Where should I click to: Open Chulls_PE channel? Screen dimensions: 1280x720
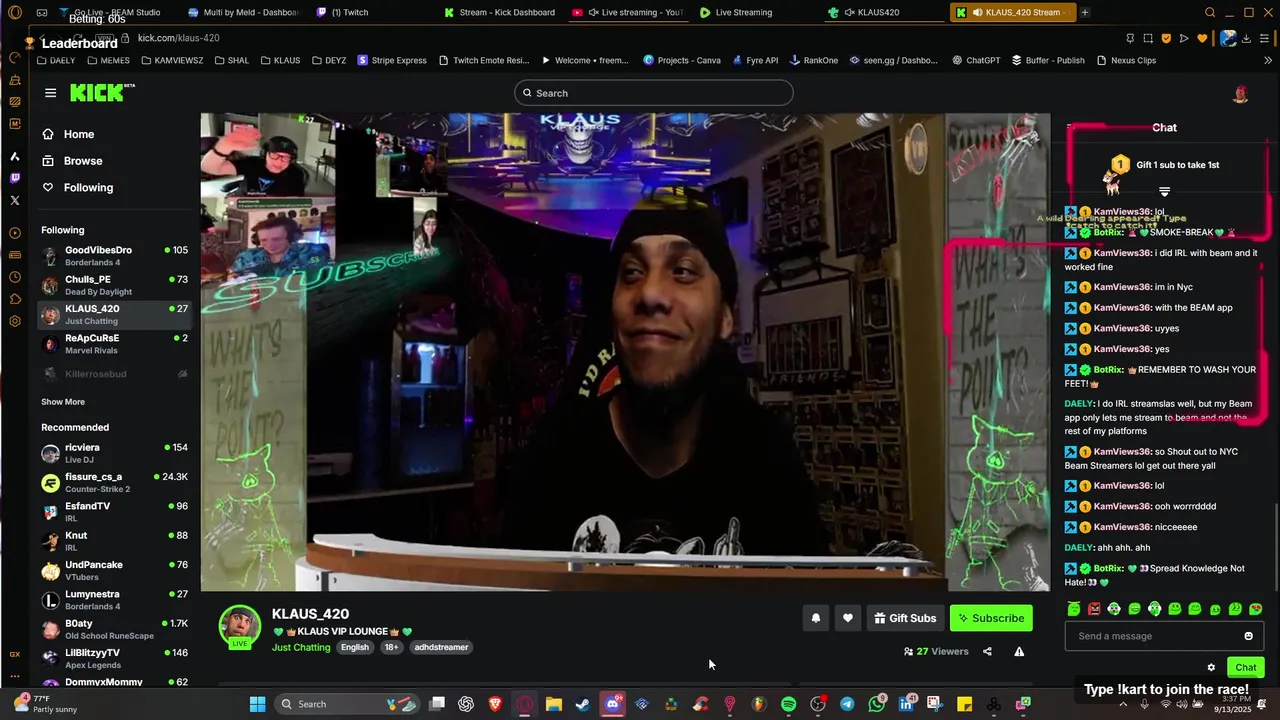(114, 285)
